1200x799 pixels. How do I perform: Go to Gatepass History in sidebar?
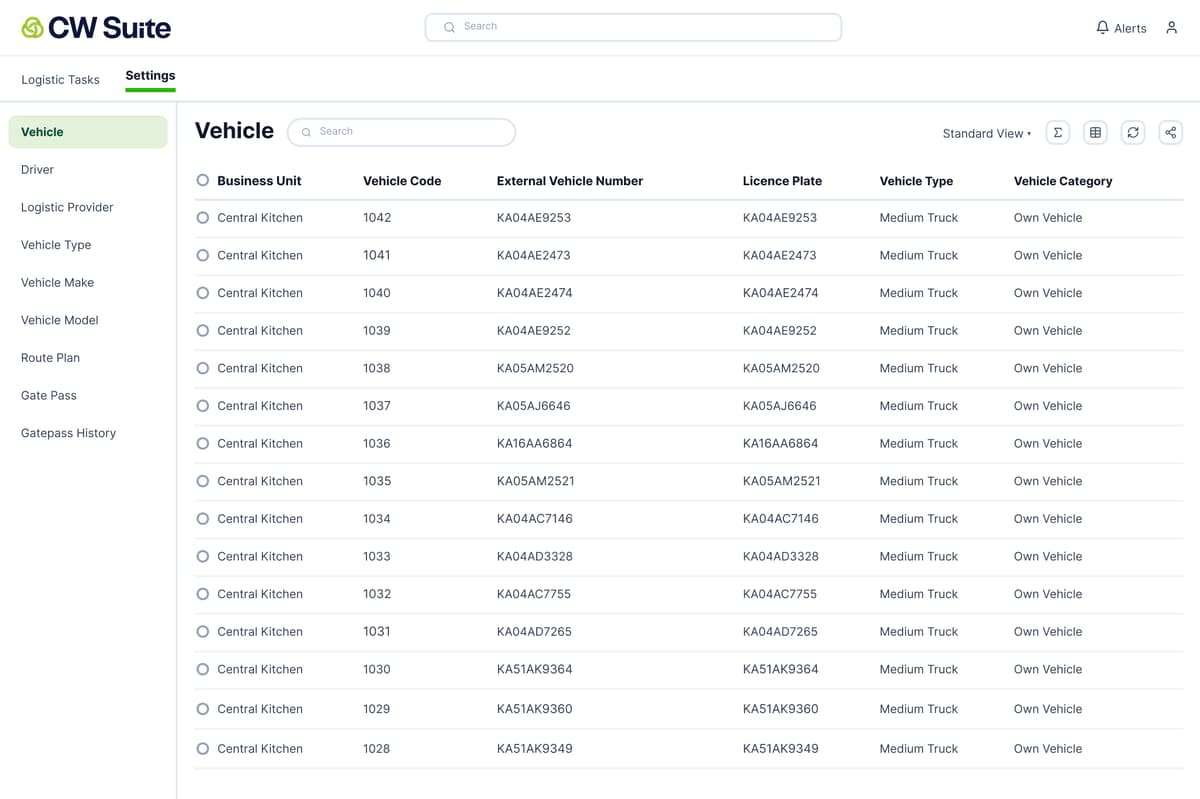(68, 433)
